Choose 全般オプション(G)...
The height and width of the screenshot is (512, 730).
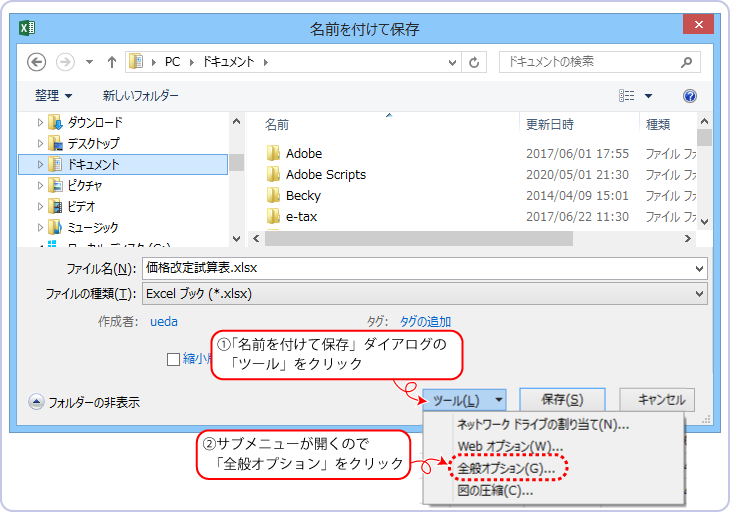click(x=507, y=468)
